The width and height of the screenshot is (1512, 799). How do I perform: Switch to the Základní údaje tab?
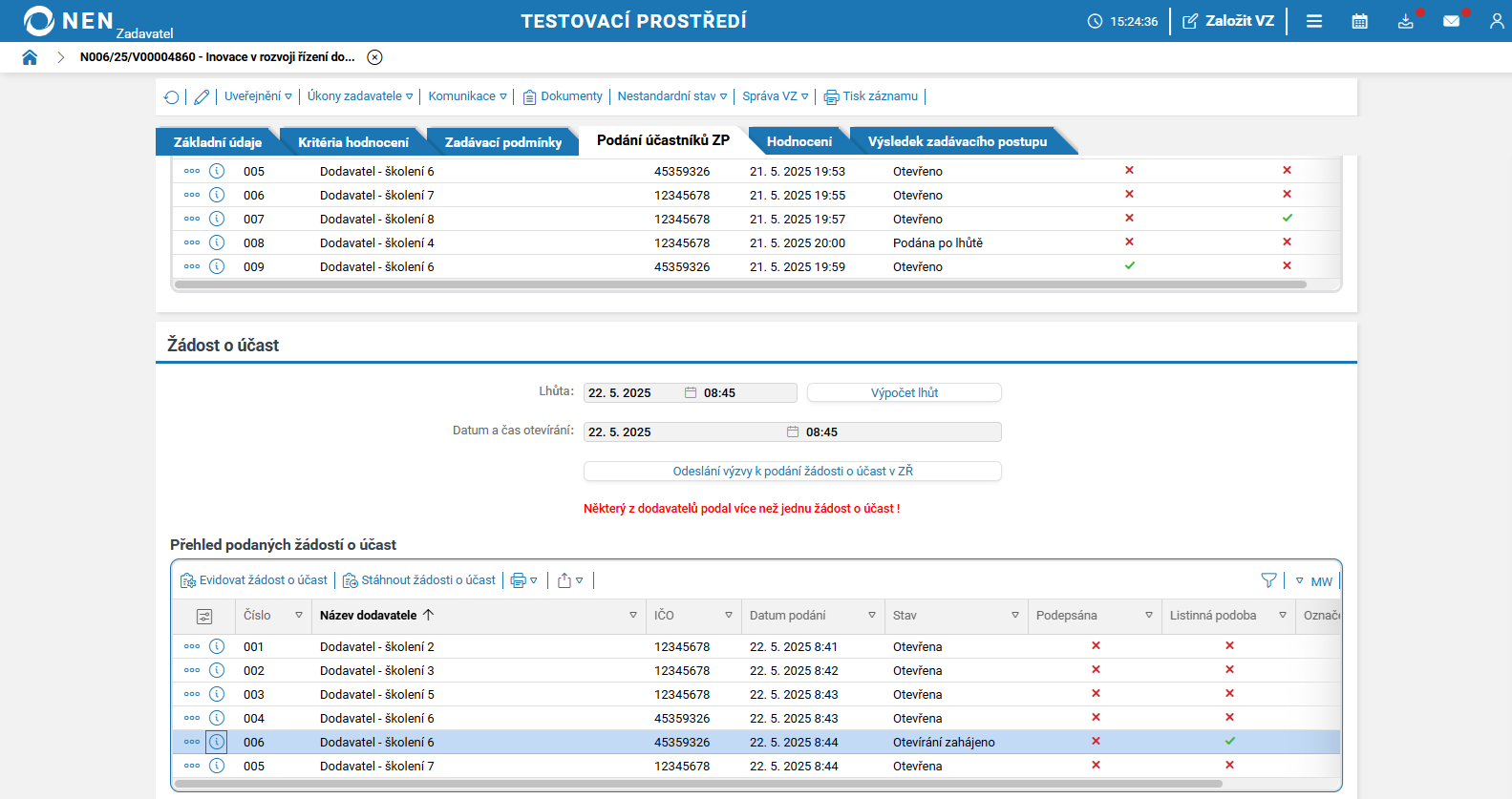pyautogui.click(x=217, y=142)
